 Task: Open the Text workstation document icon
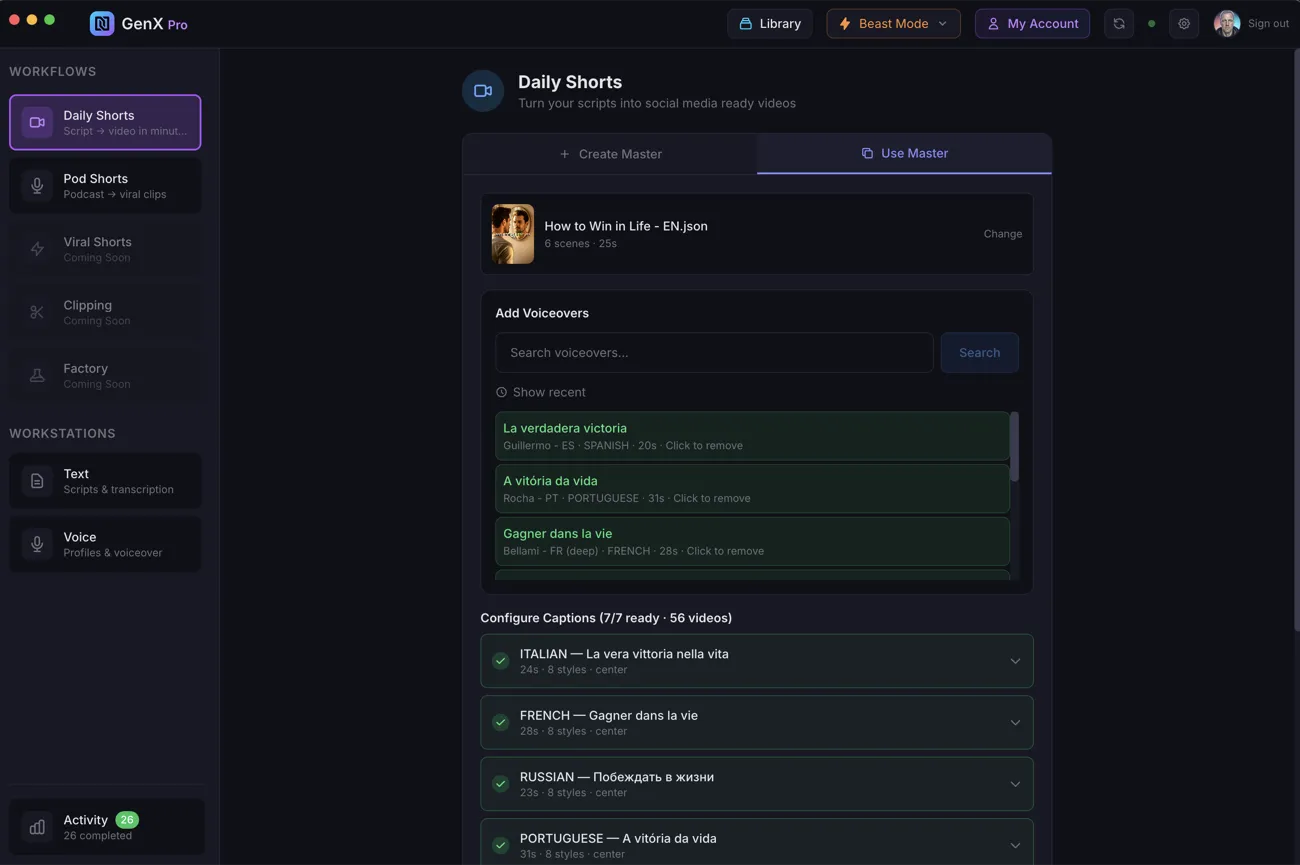pyautogui.click(x=37, y=480)
